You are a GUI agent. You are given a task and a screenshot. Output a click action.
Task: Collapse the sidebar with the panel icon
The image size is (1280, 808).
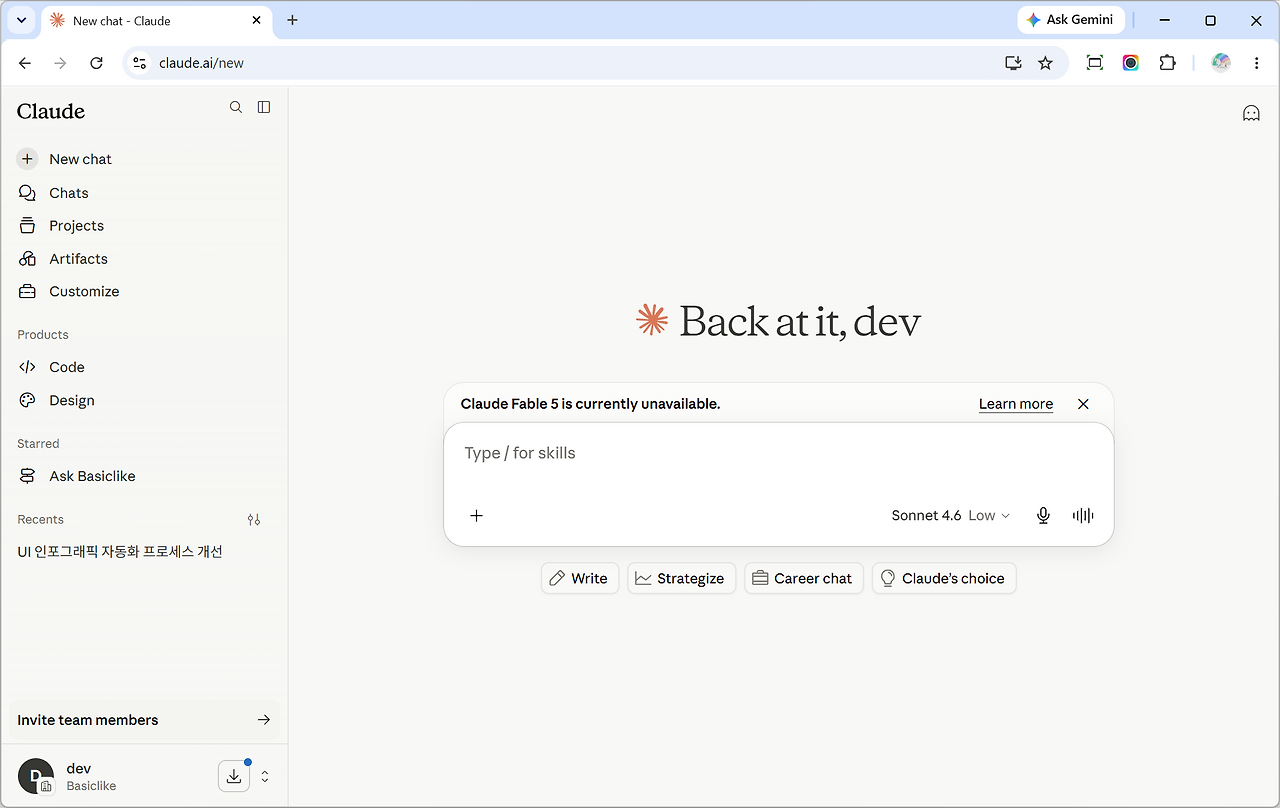(x=264, y=107)
